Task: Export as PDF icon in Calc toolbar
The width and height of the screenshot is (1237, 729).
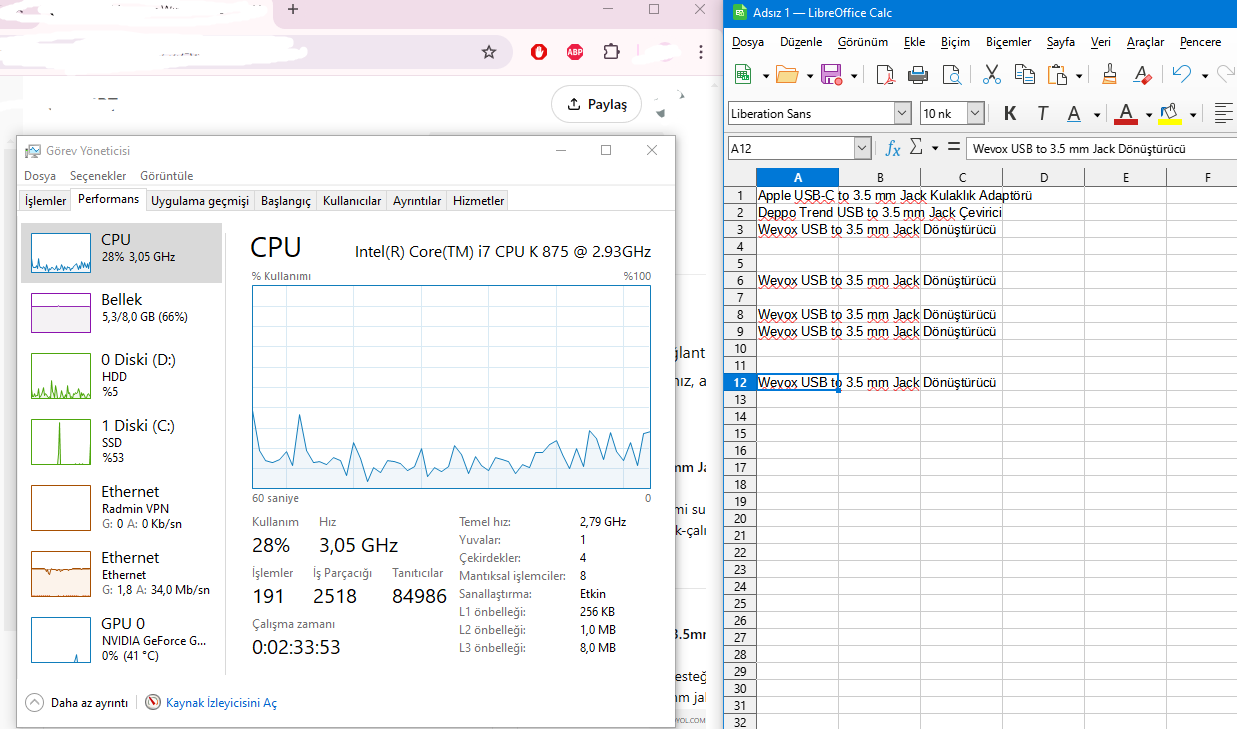Action: [884, 74]
